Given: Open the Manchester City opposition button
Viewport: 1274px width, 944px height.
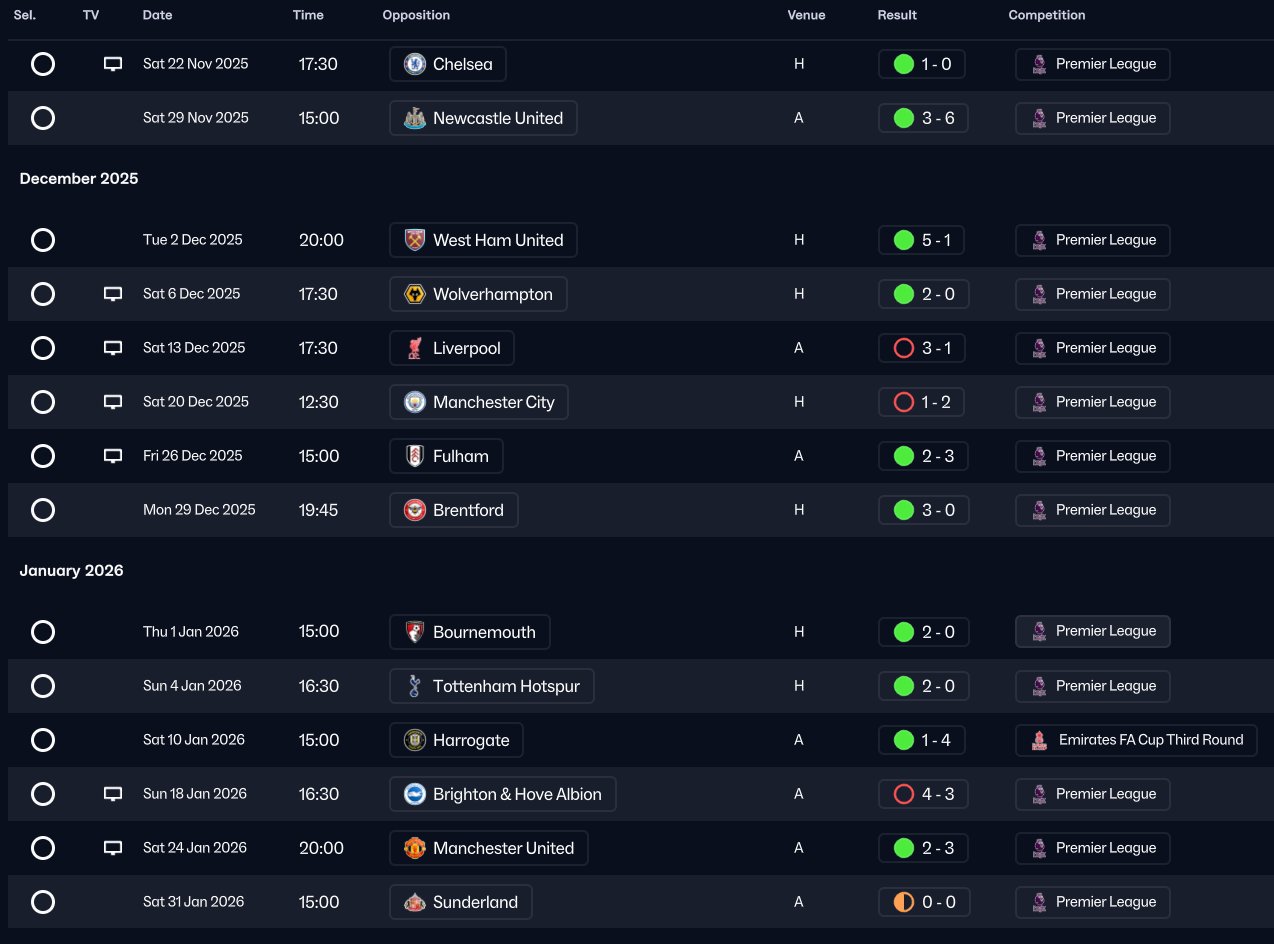Looking at the screenshot, I should [479, 402].
